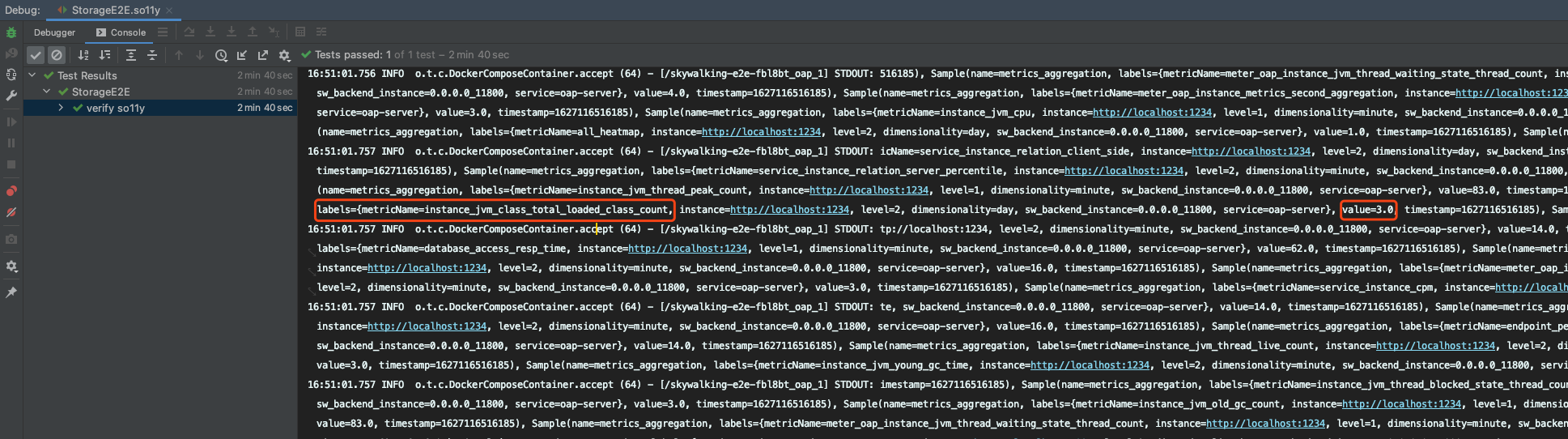Click the Pause Program icon

[11, 143]
